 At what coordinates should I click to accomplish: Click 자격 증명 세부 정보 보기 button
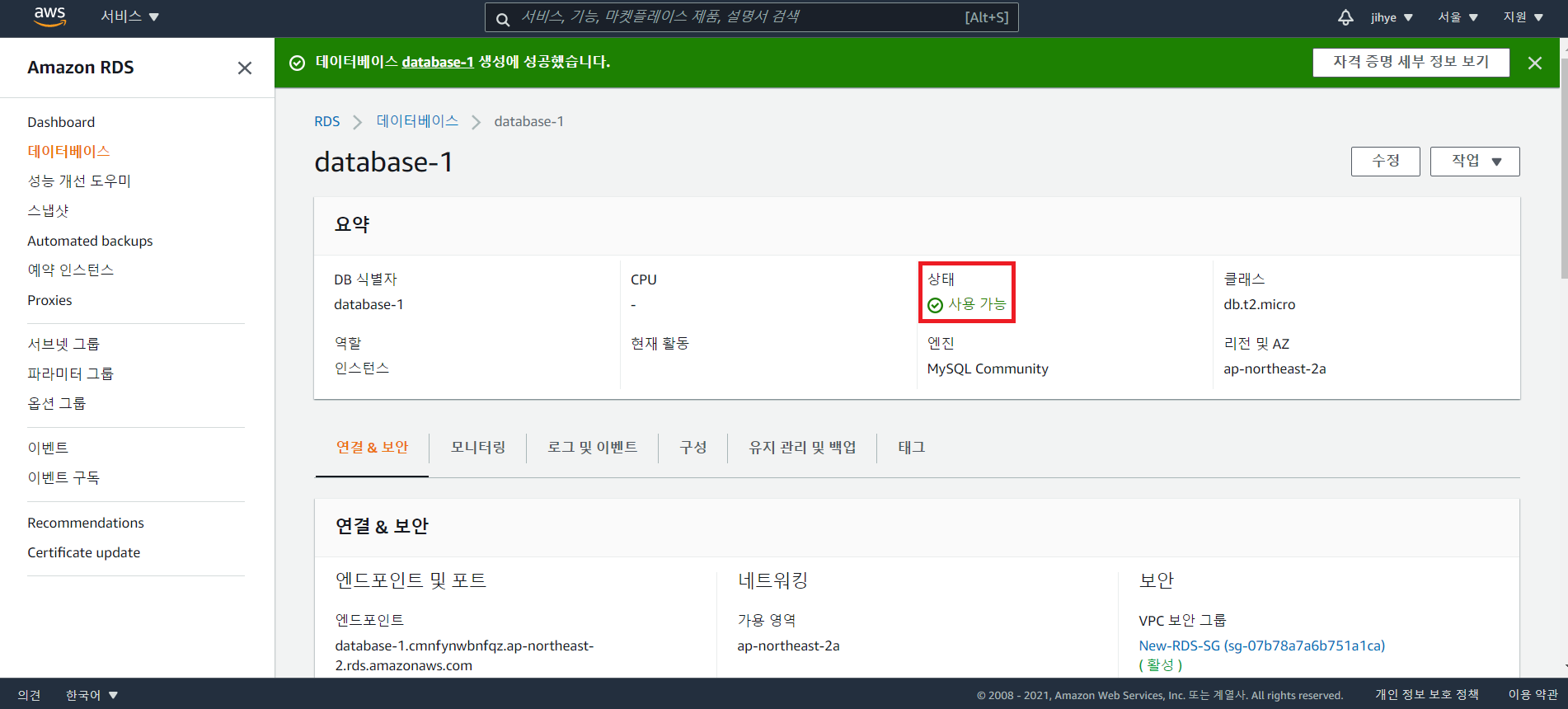pos(1411,62)
